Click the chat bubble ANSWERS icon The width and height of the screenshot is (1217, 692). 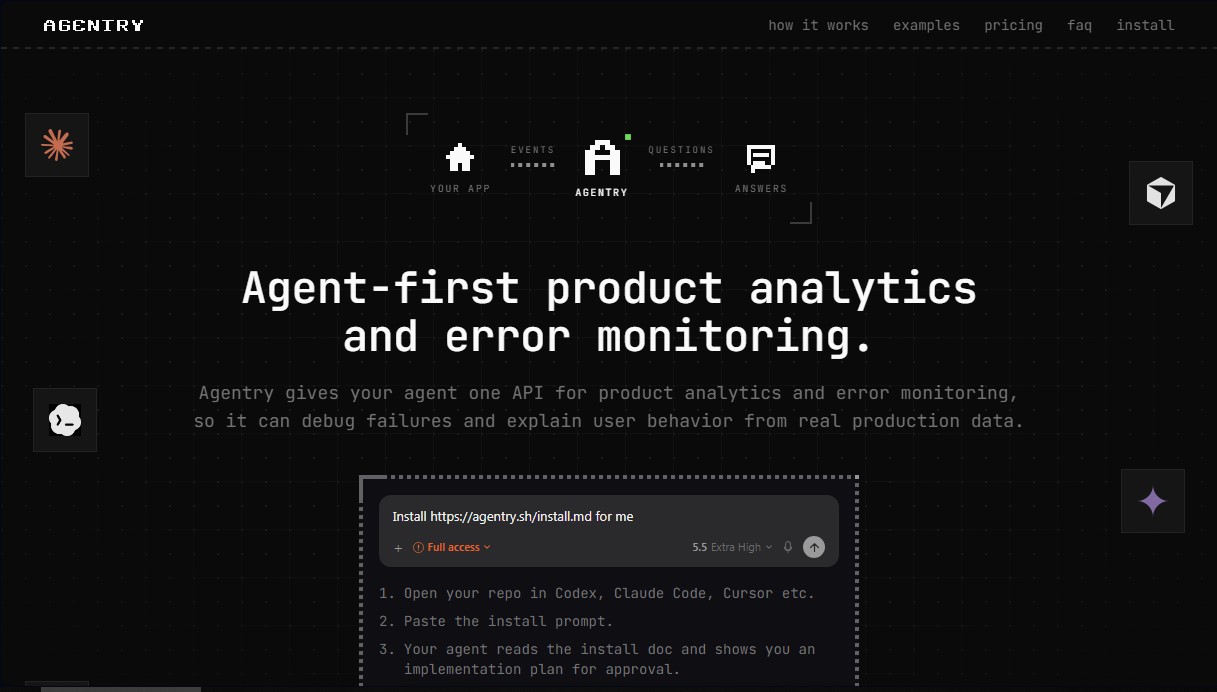pyautogui.click(x=761, y=158)
